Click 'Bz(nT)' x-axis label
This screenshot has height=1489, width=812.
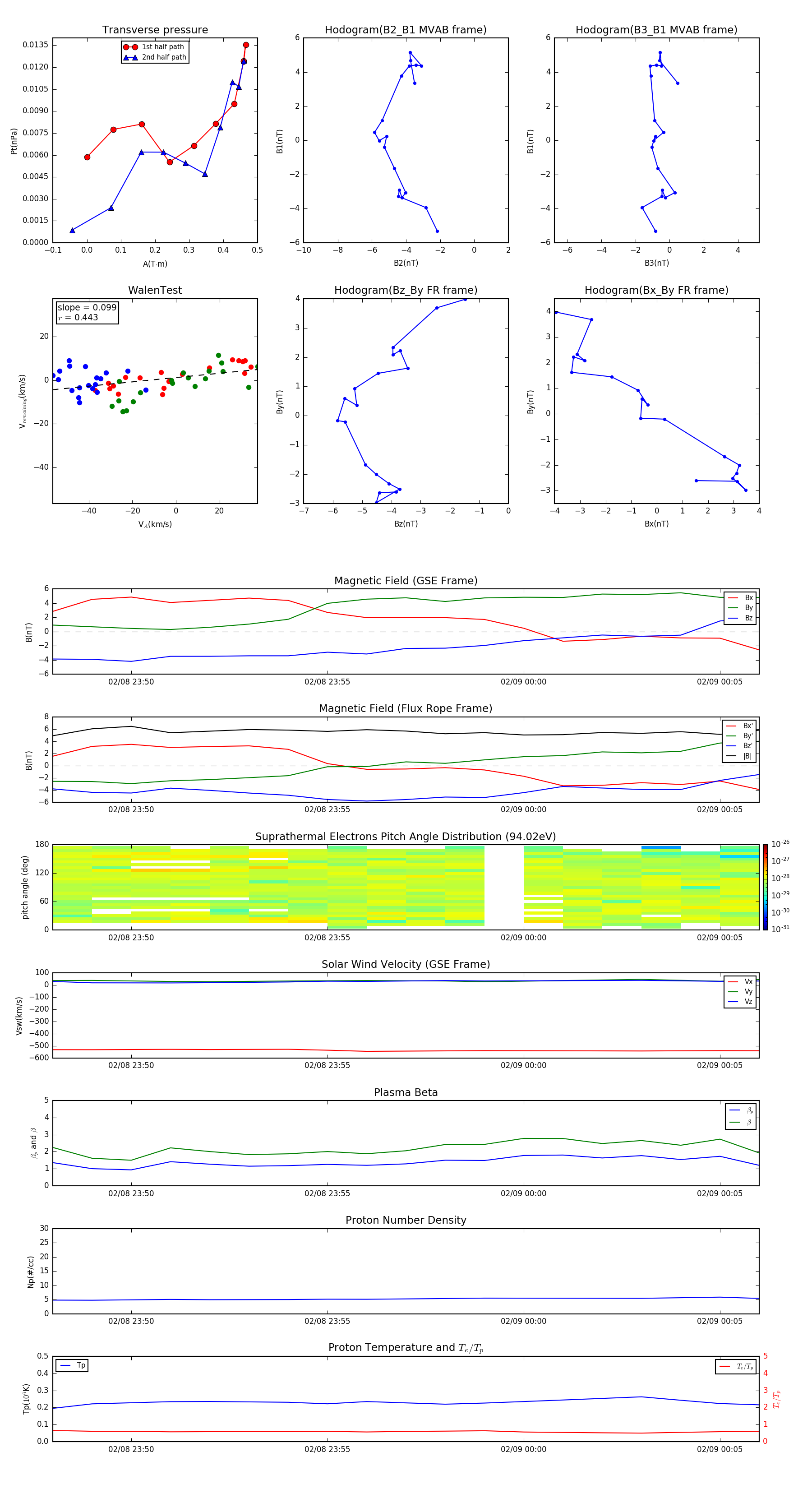(x=406, y=524)
